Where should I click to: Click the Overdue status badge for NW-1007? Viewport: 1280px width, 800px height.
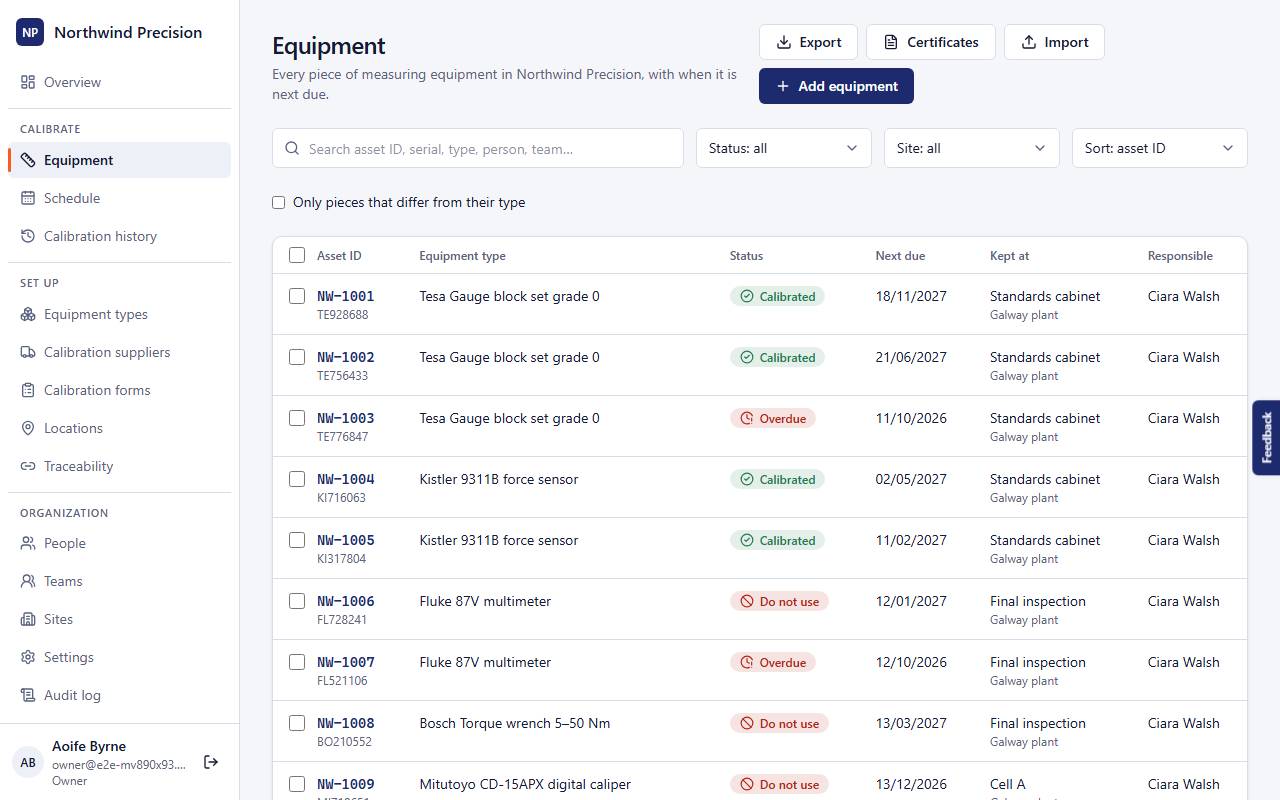tap(773, 662)
